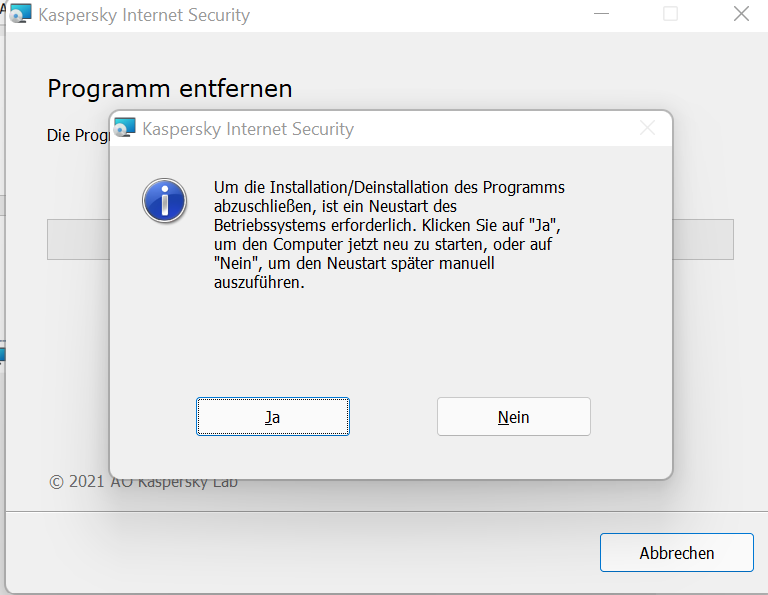This screenshot has height=595, width=768.
Task: Maximize the main Kaspersky window
Action: pos(670,14)
